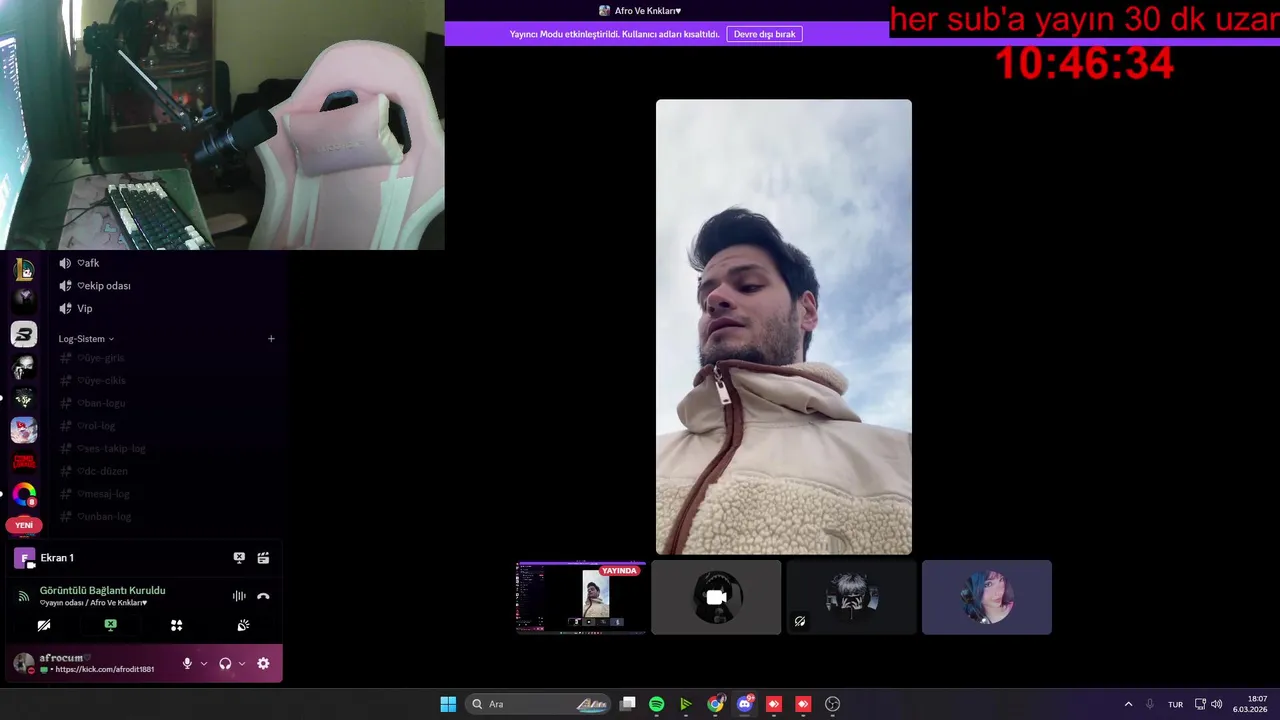Open the taskbar clock and calendar

pos(1252,704)
